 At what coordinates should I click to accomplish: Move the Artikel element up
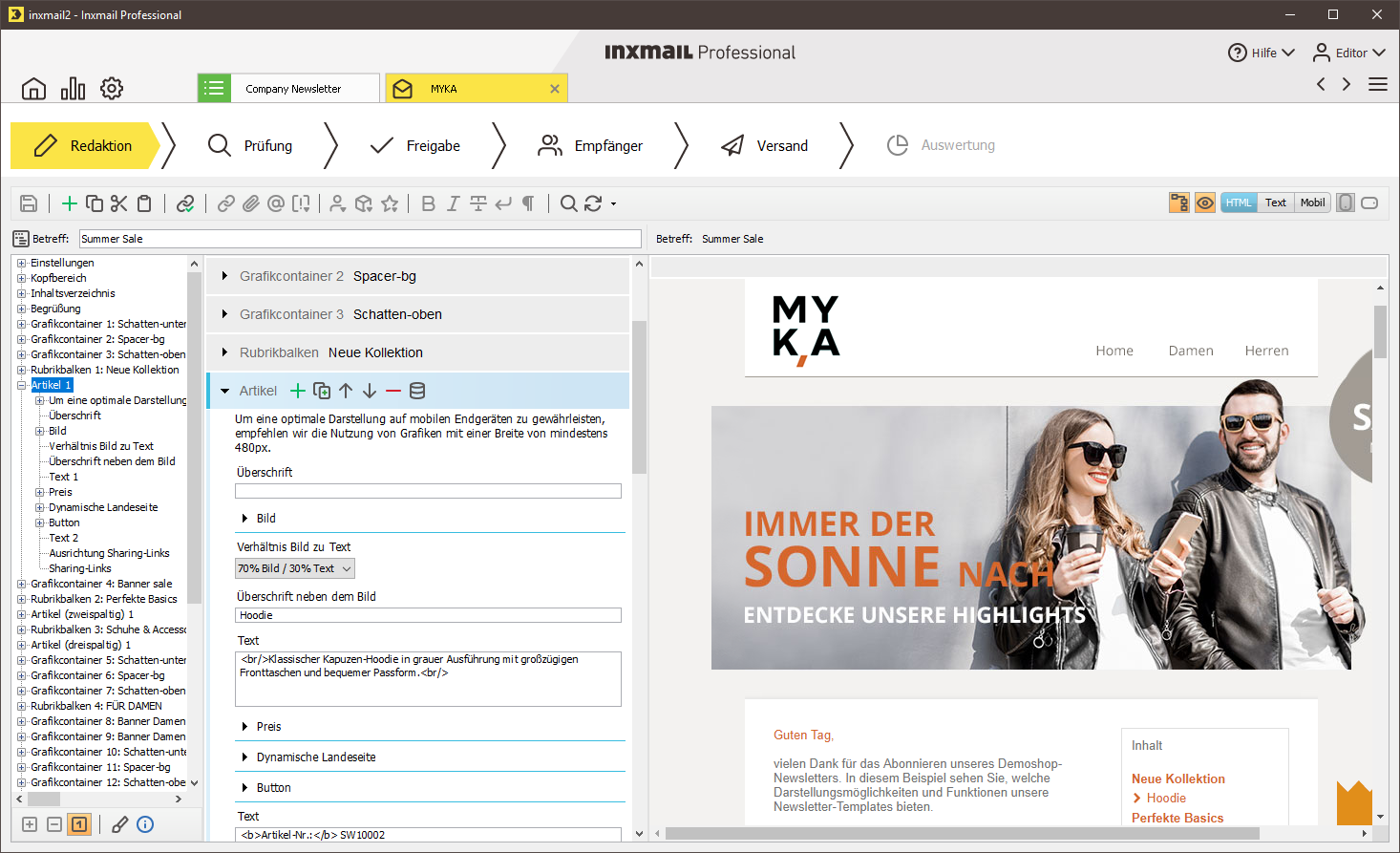346,391
